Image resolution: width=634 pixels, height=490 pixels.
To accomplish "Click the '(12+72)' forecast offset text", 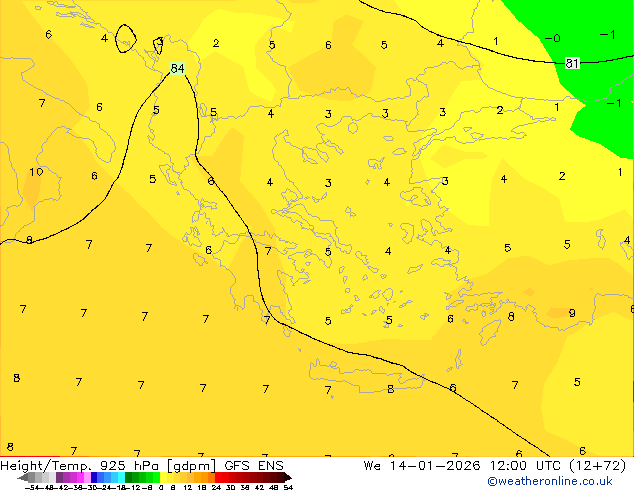I will pos(598,466).
